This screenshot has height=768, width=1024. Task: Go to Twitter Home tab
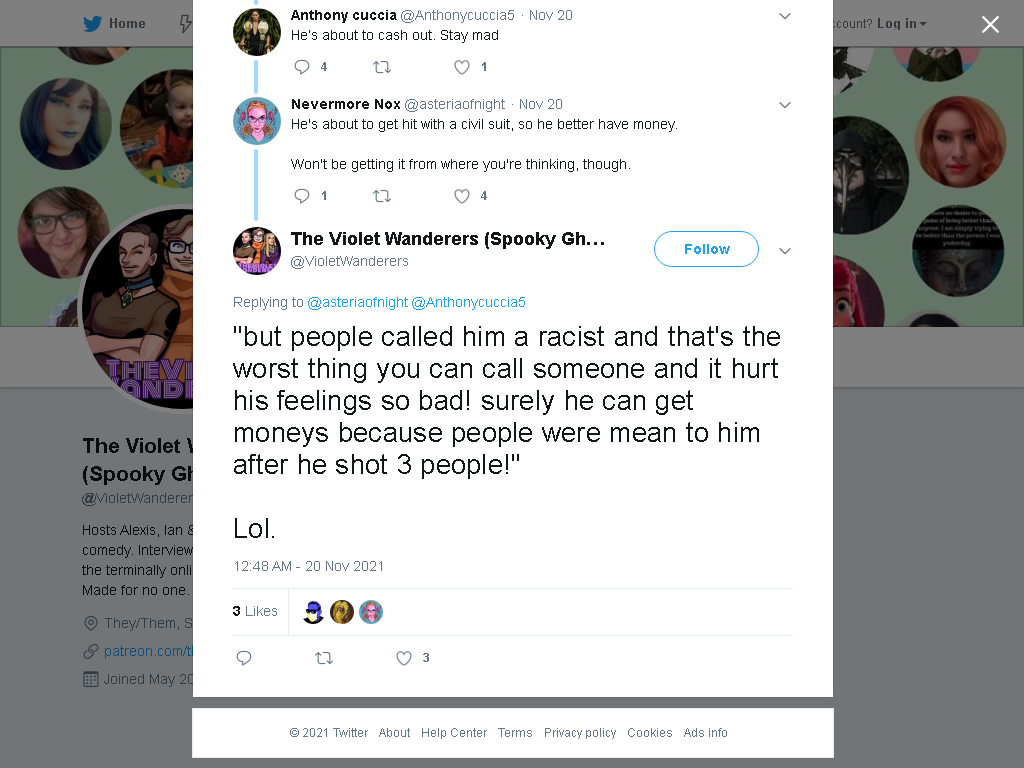coord(114,24)
